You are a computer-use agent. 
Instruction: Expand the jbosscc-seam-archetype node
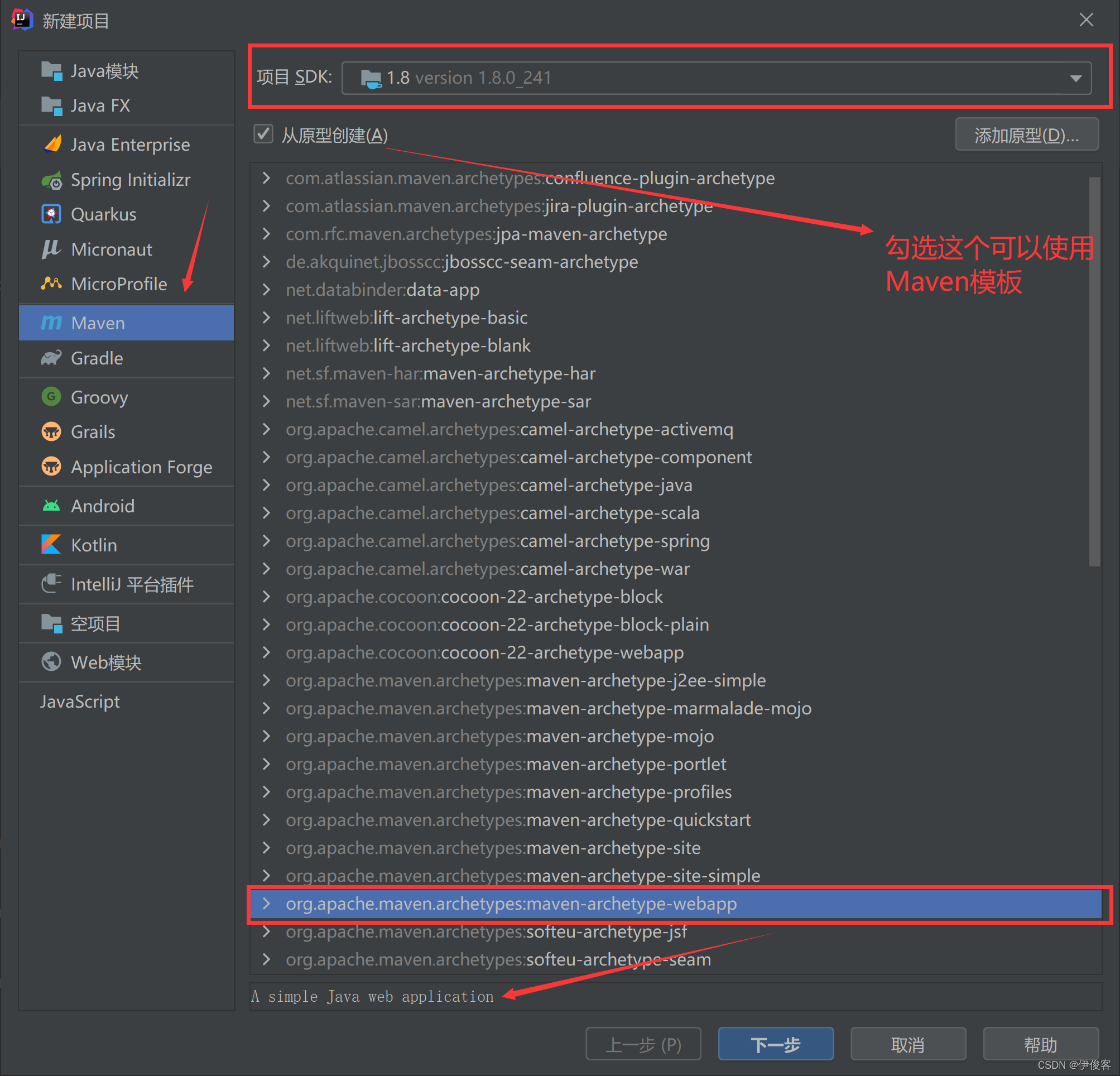266,262
